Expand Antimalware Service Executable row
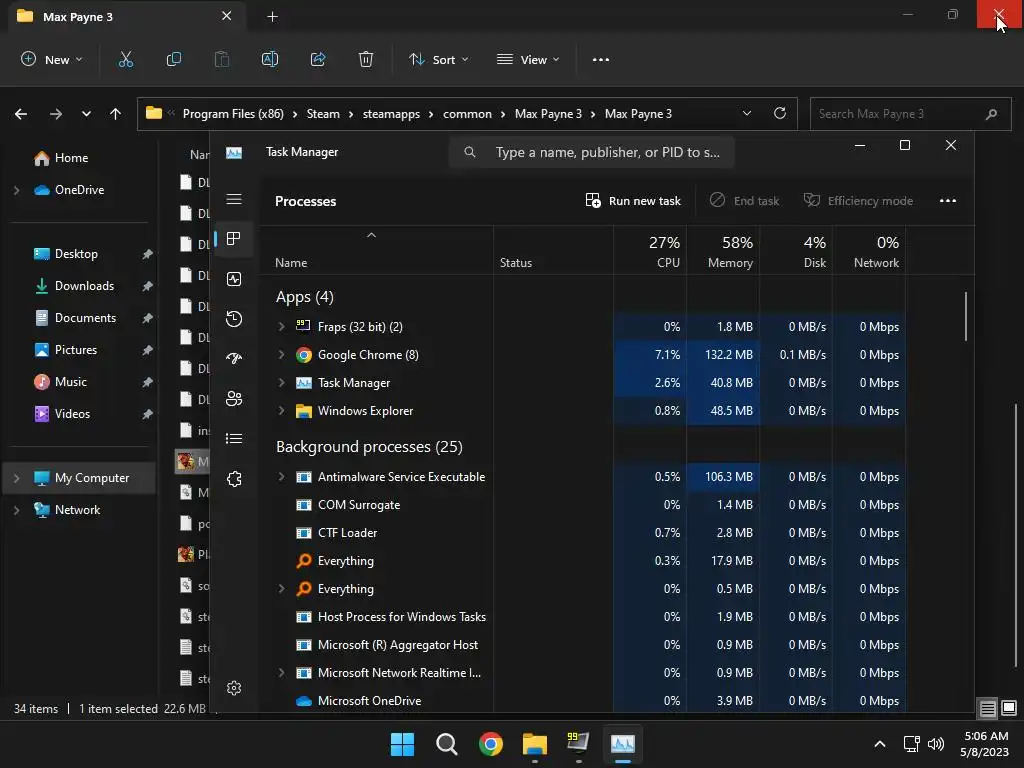This screenshot has height=768, width=1024. pos(281,476)
